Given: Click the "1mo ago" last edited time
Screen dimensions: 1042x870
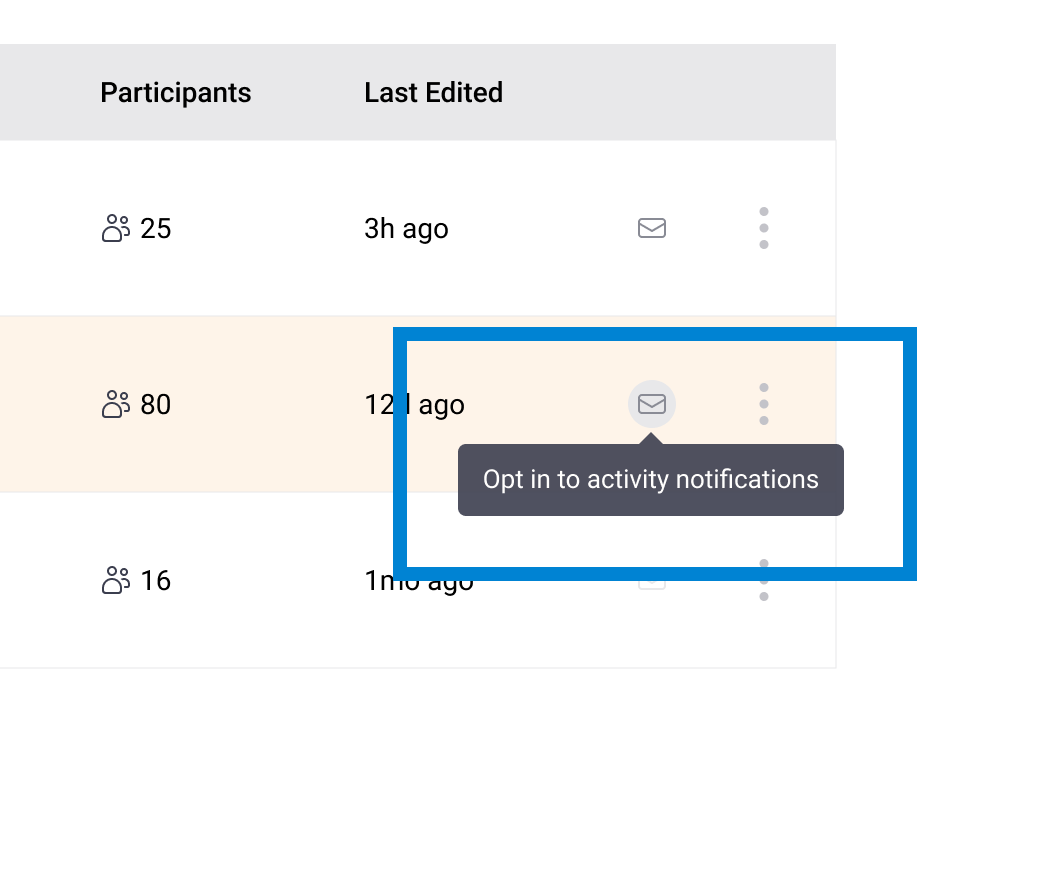Looking at the screenshot, I should pos(380,583).
